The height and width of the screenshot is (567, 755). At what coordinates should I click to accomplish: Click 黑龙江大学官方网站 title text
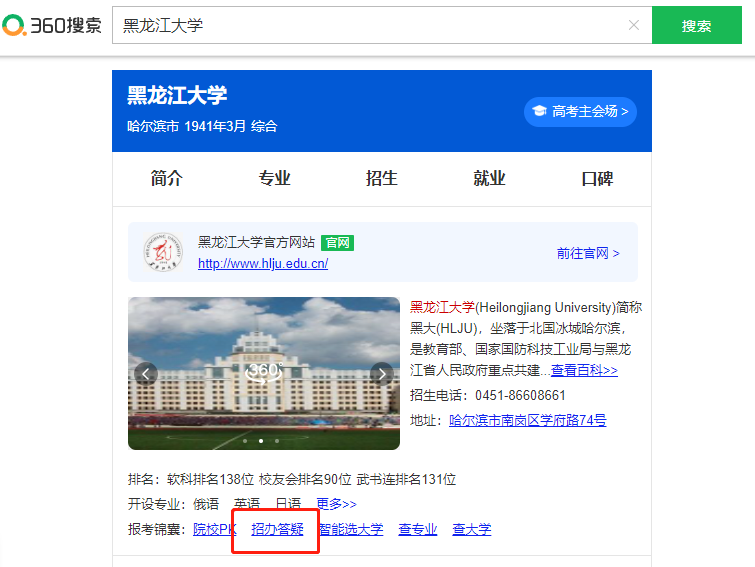click(x=256, y=242)
